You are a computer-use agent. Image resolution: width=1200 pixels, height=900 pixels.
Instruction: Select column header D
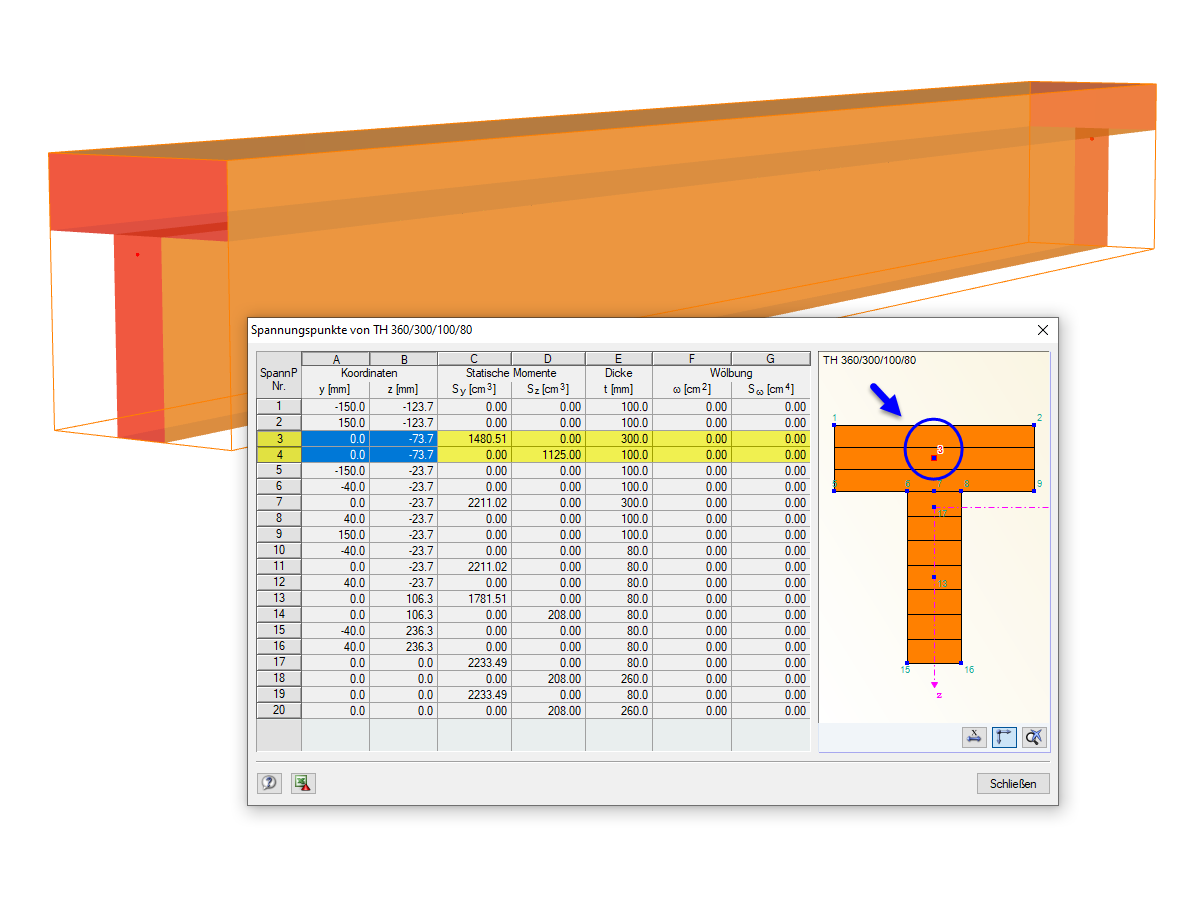click(548, 358)
